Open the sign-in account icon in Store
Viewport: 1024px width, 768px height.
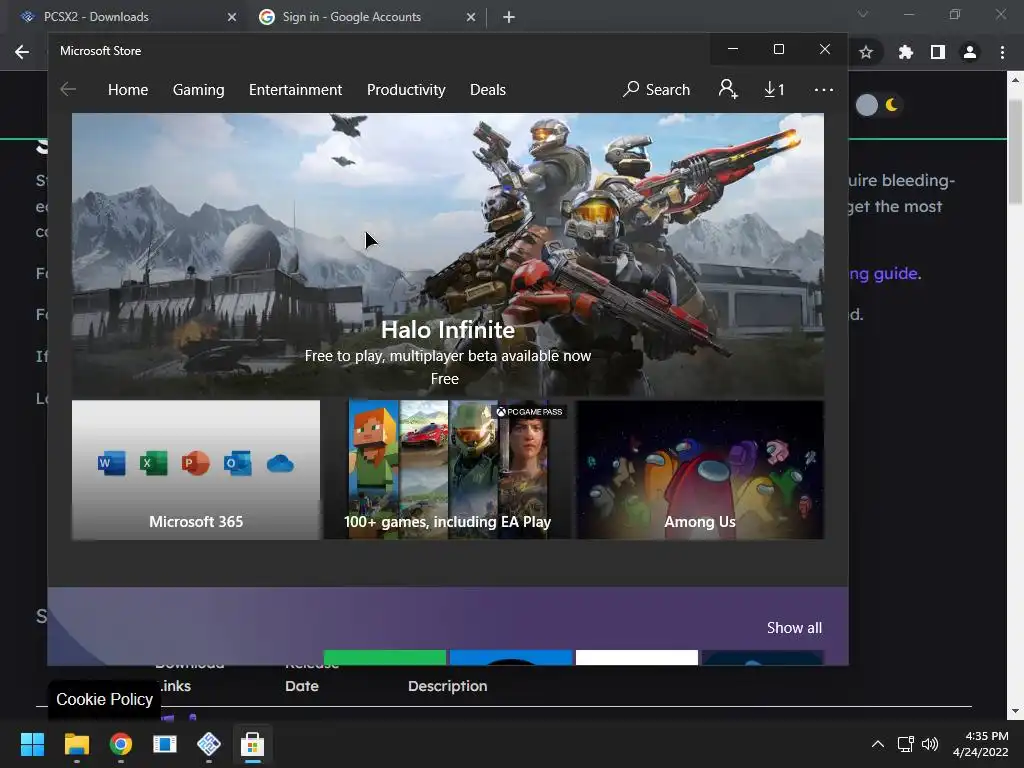tap(728, 89)
